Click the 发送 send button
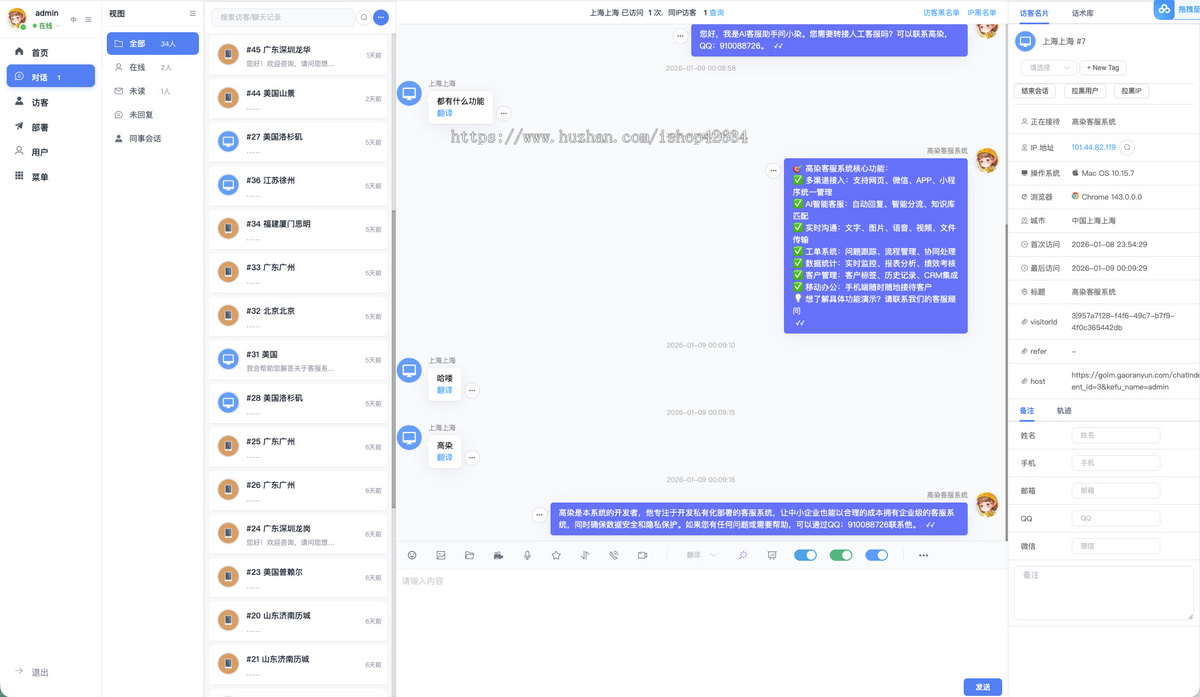The height and width of the screenshot is (697, 1200). [x=983, y=687]
